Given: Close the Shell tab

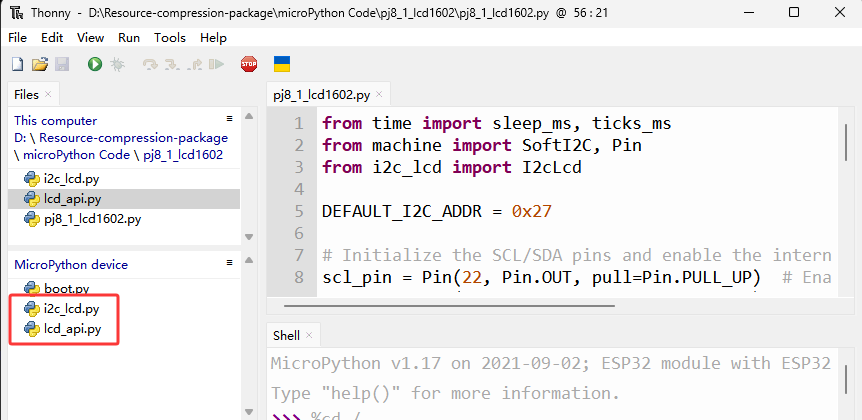Looking at the screenshot, I should point(309,335).
